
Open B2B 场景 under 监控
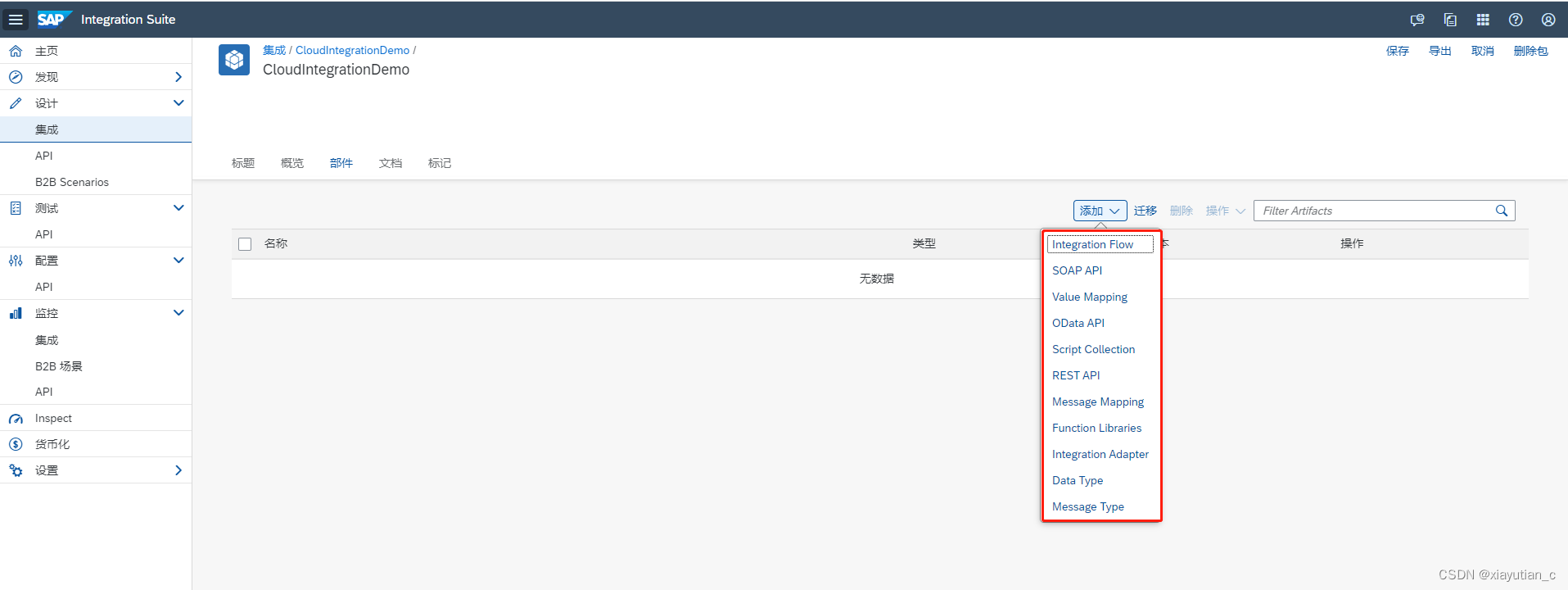pyautogui.click(x=96, y=366)
